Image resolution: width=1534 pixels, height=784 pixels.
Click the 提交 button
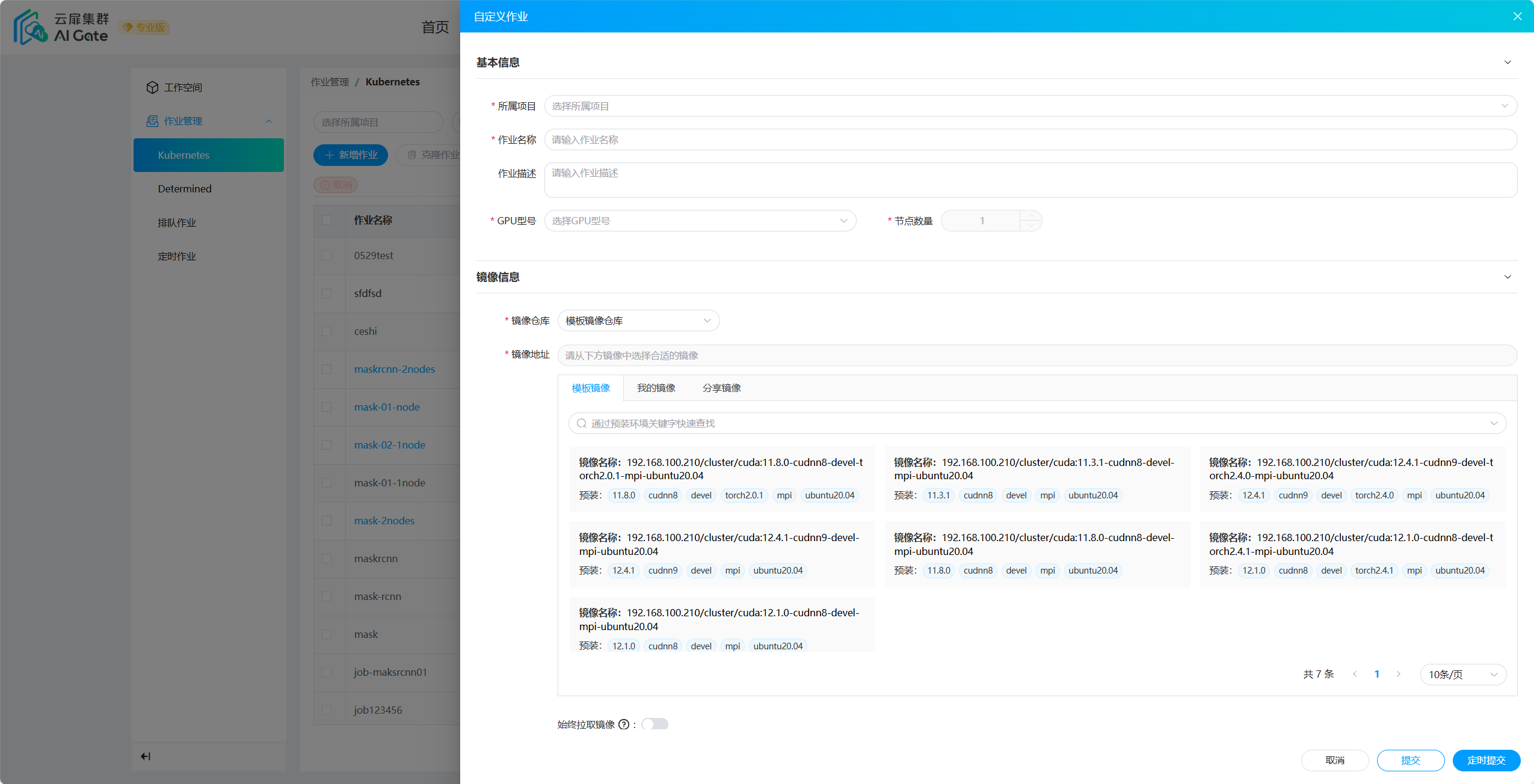pyautogui.click(x=1411, y=761)
